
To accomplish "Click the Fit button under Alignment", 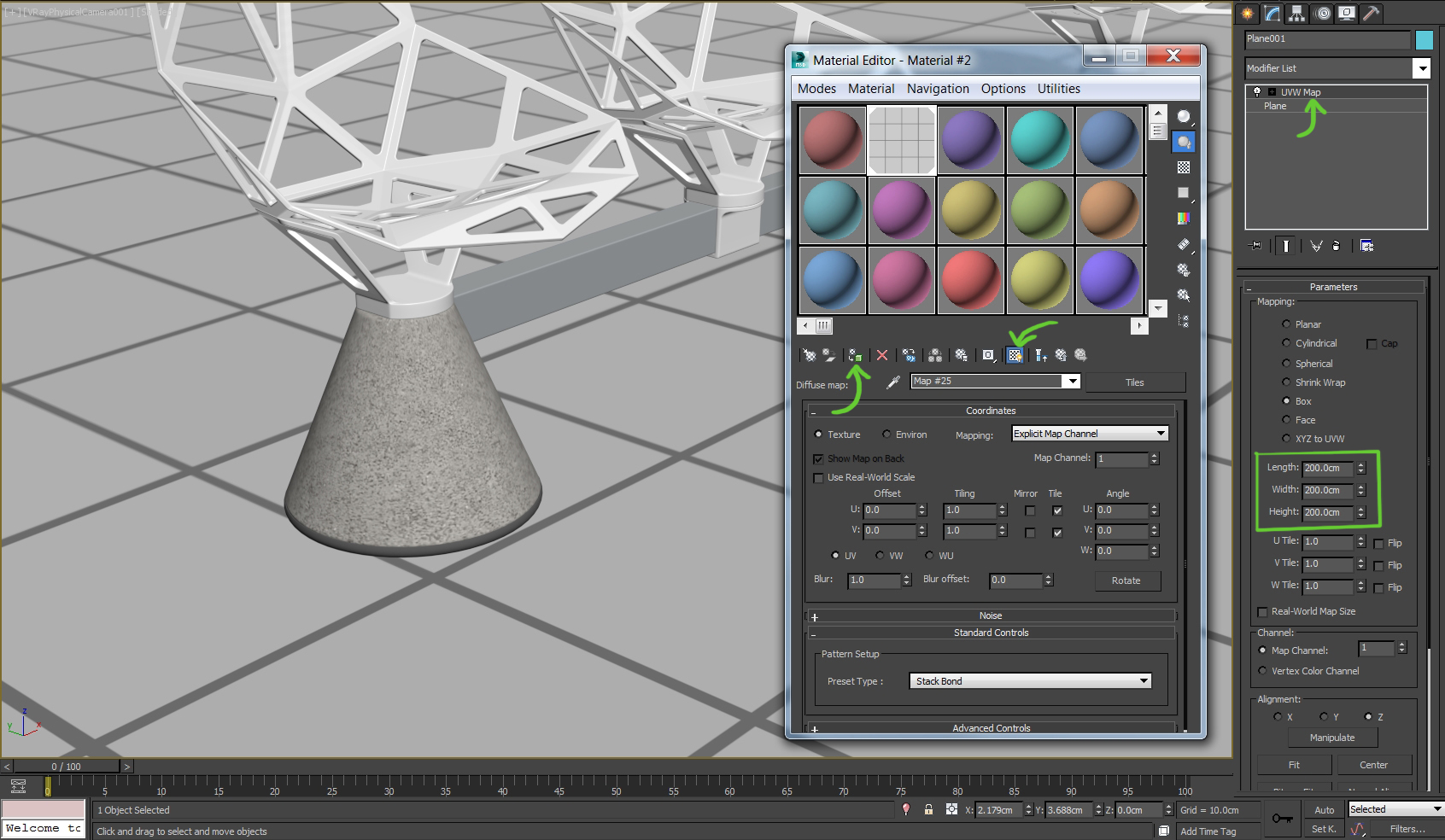I will [1293, 765].
